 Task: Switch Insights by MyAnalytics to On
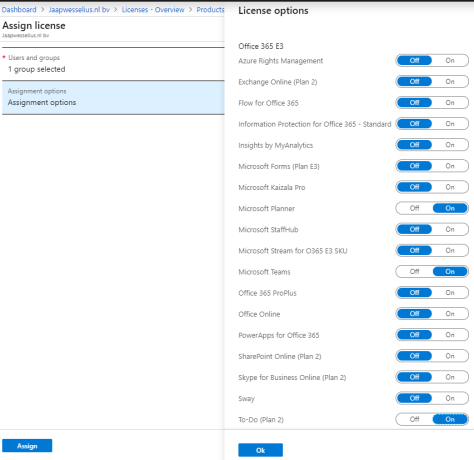point(450,145)
